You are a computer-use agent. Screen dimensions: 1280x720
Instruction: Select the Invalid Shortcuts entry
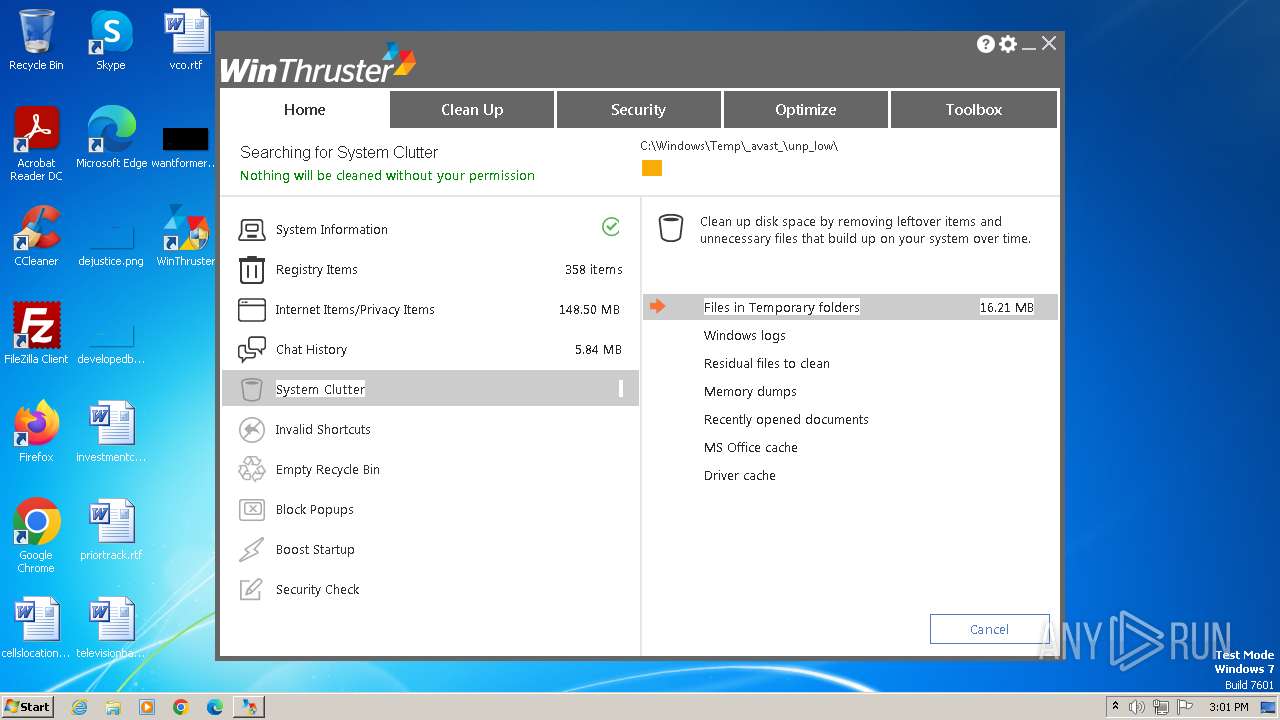[x=430, y=430]
